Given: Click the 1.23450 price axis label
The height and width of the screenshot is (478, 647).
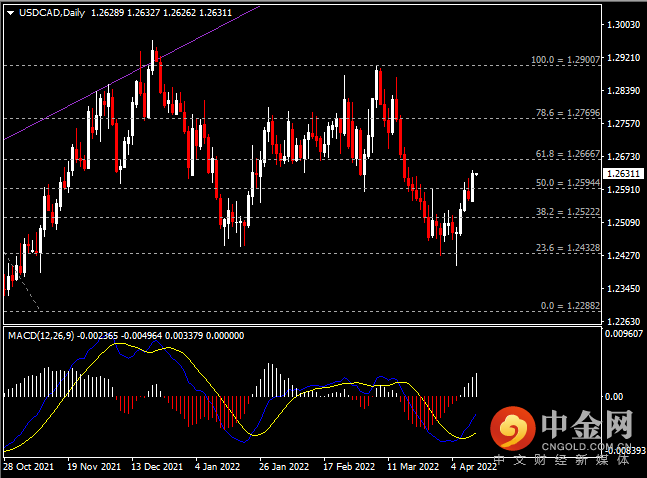Looking at the screenshot, I should pyautogui.click(x=623, y=289).
